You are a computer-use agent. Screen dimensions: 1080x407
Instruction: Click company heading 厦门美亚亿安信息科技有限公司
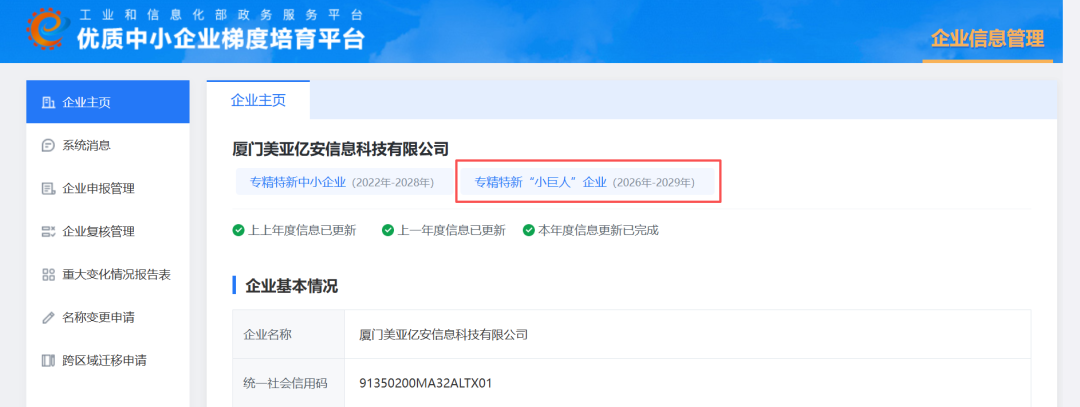point(341,148)
